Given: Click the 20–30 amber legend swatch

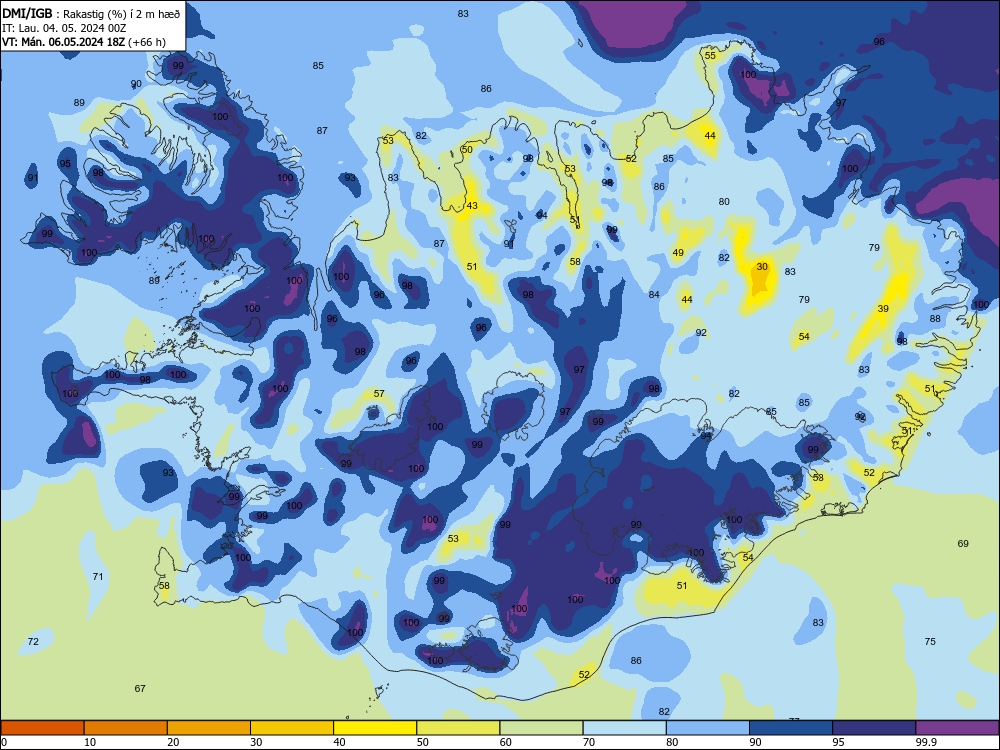Looking at the screenshot, I should pyautogui.click(x=209, y=728).
